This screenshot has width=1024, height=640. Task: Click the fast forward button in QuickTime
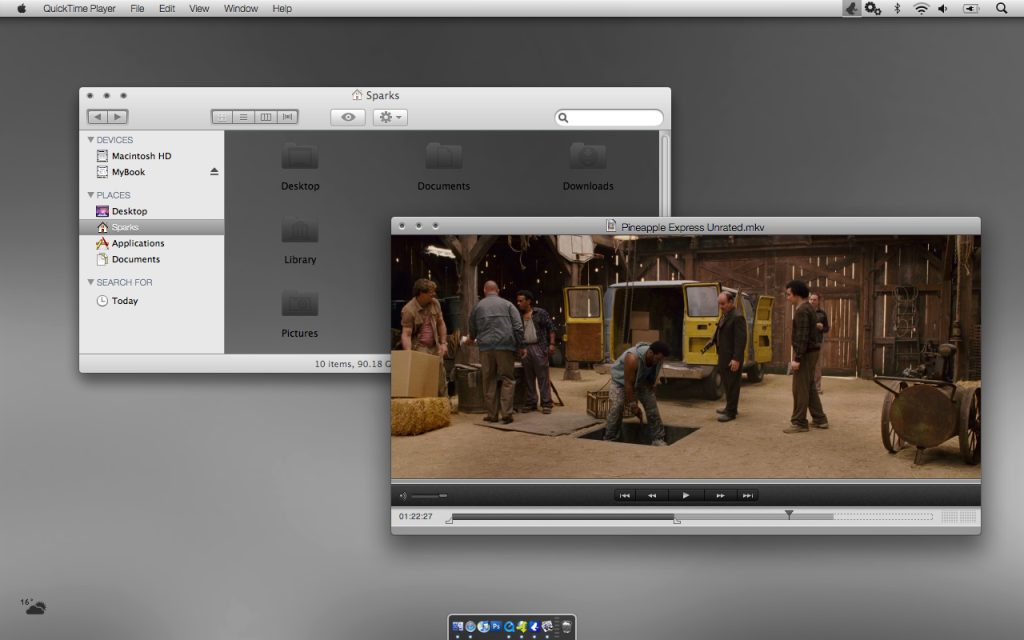(718, 495)
